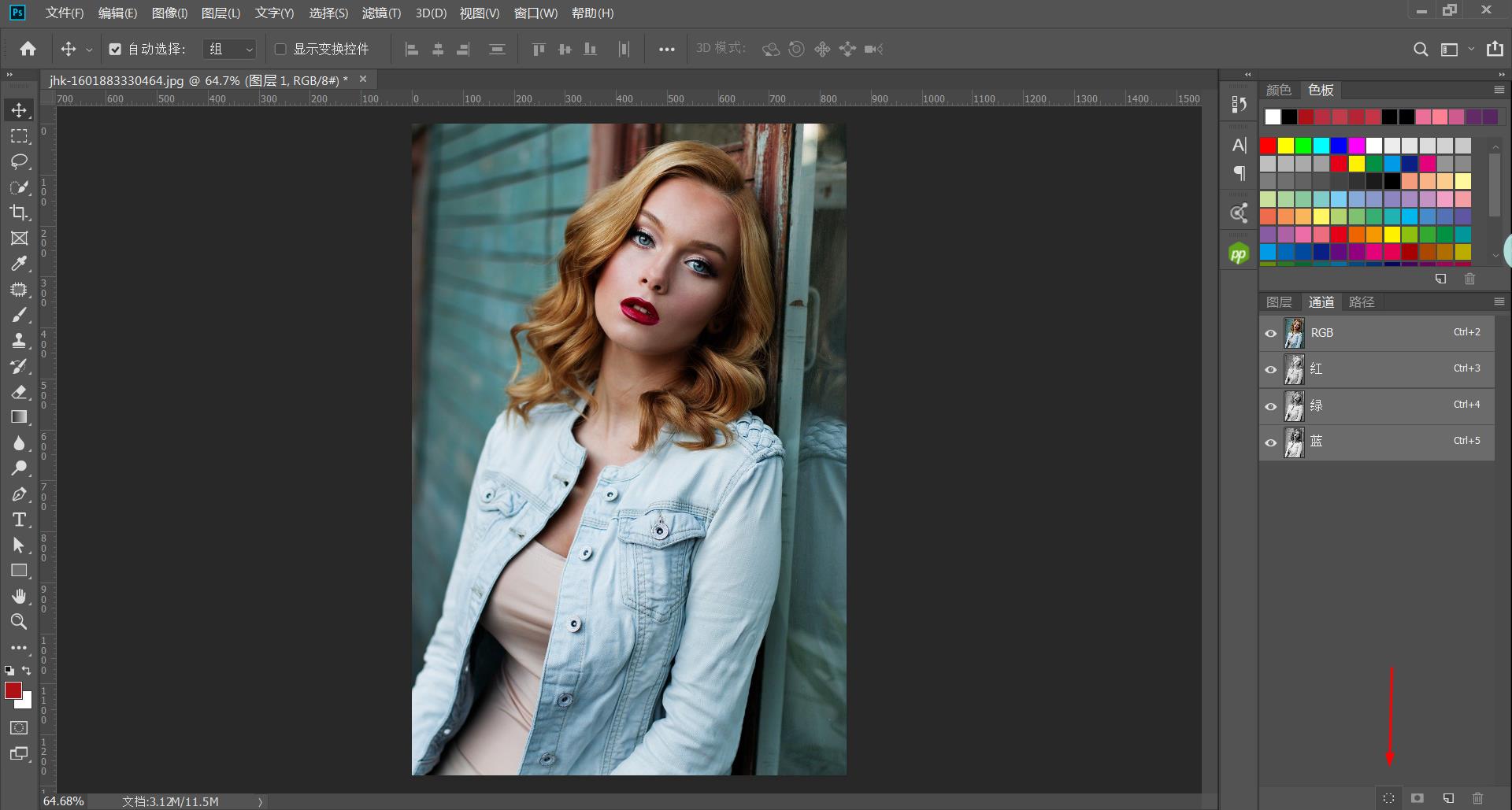The image size is (1512, 810).
Task: Select the Brush tool
Action: click(x=19, y=315)
